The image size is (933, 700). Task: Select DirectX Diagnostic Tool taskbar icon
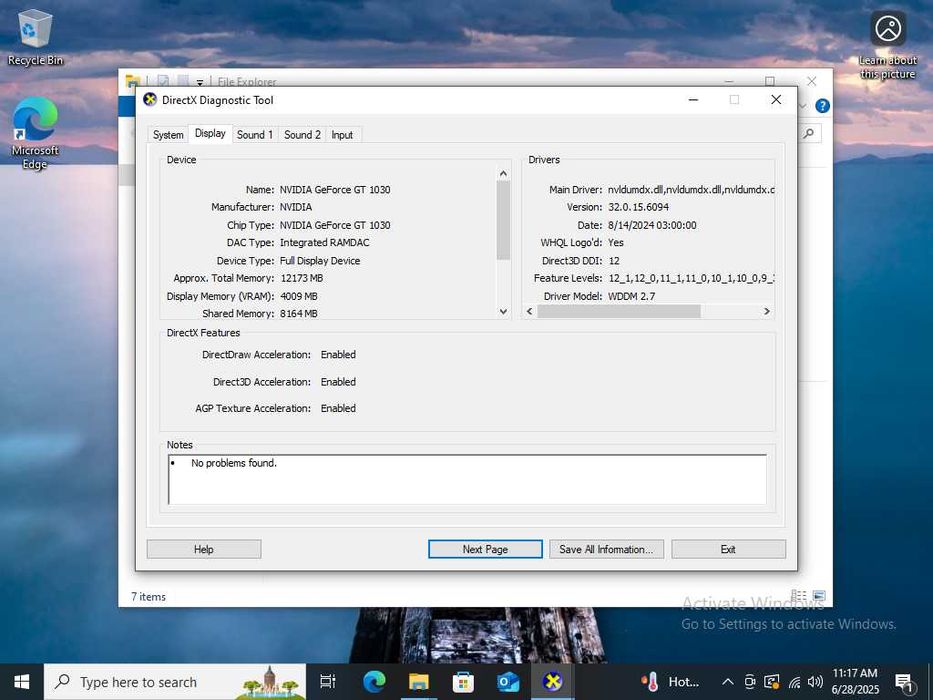pos(553,682)
